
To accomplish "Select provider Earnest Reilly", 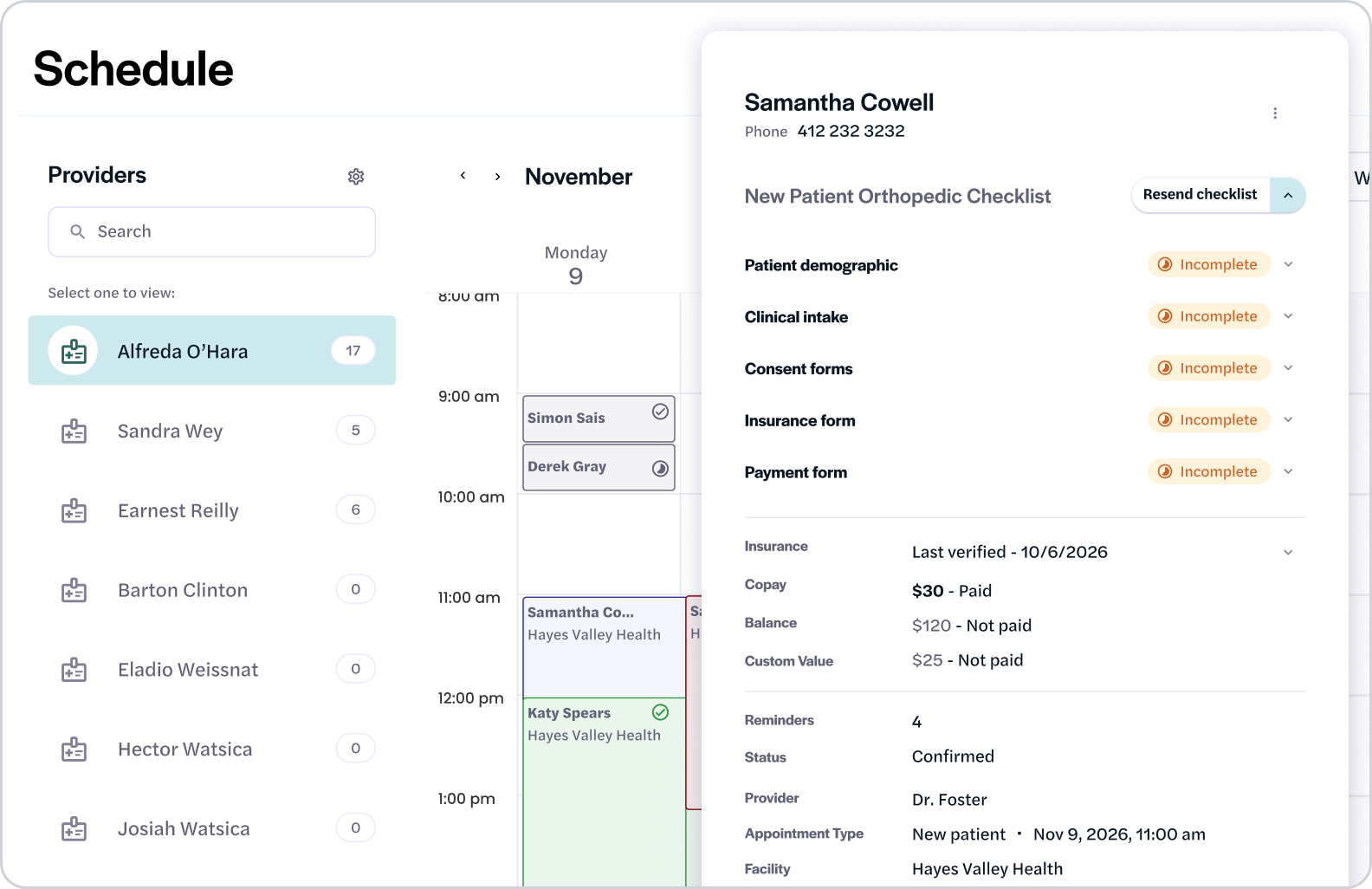I will [212, 510].
